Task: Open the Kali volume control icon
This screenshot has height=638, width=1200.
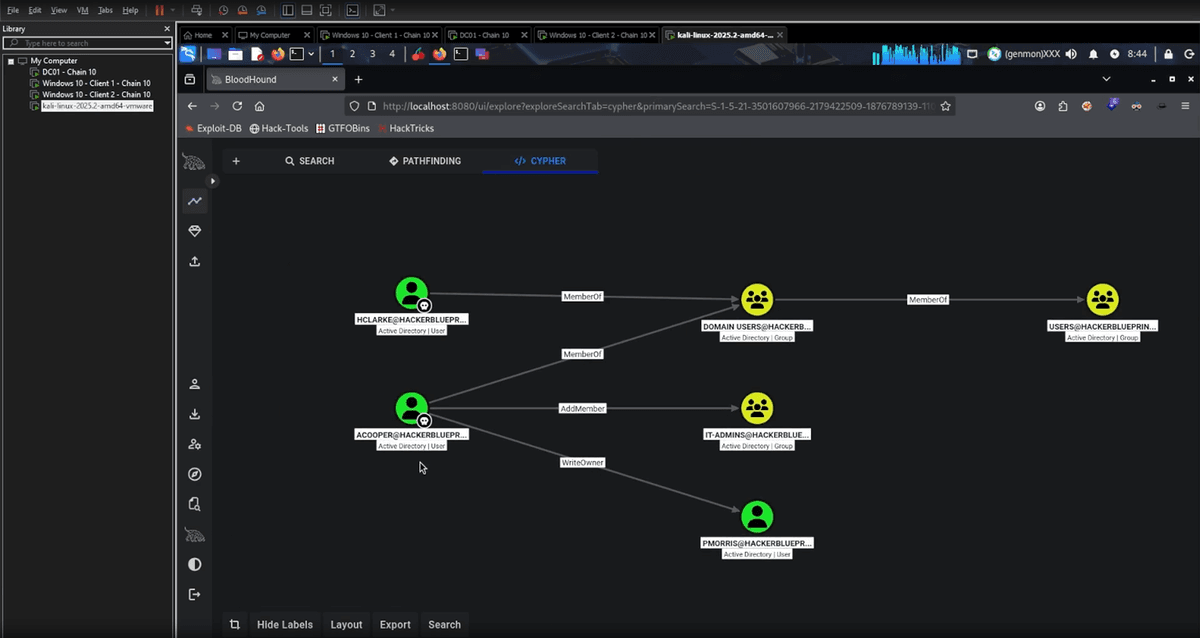Action: point(1071,54)
